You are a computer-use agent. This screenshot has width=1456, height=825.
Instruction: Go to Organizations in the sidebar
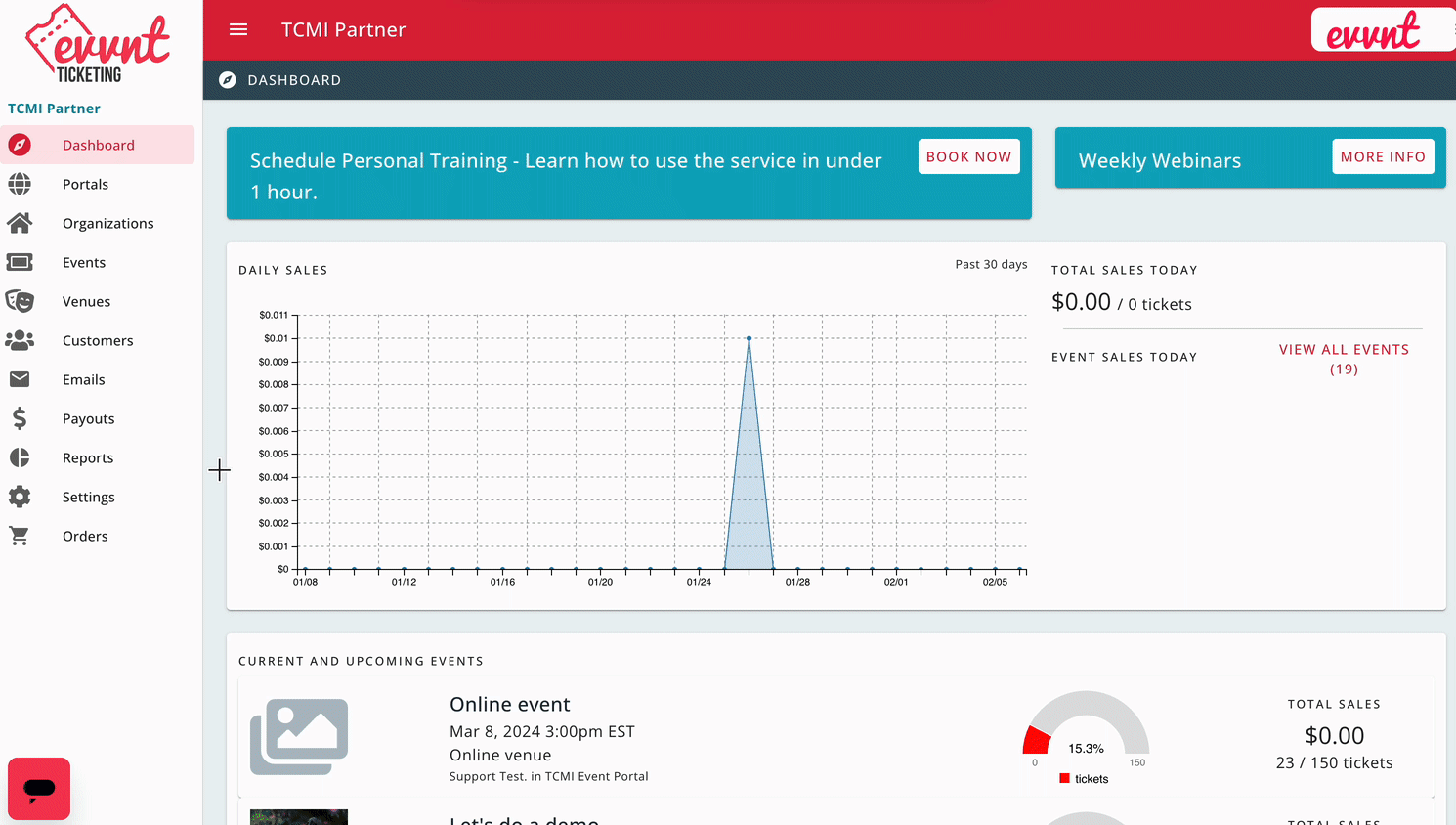tap(98, 223)
